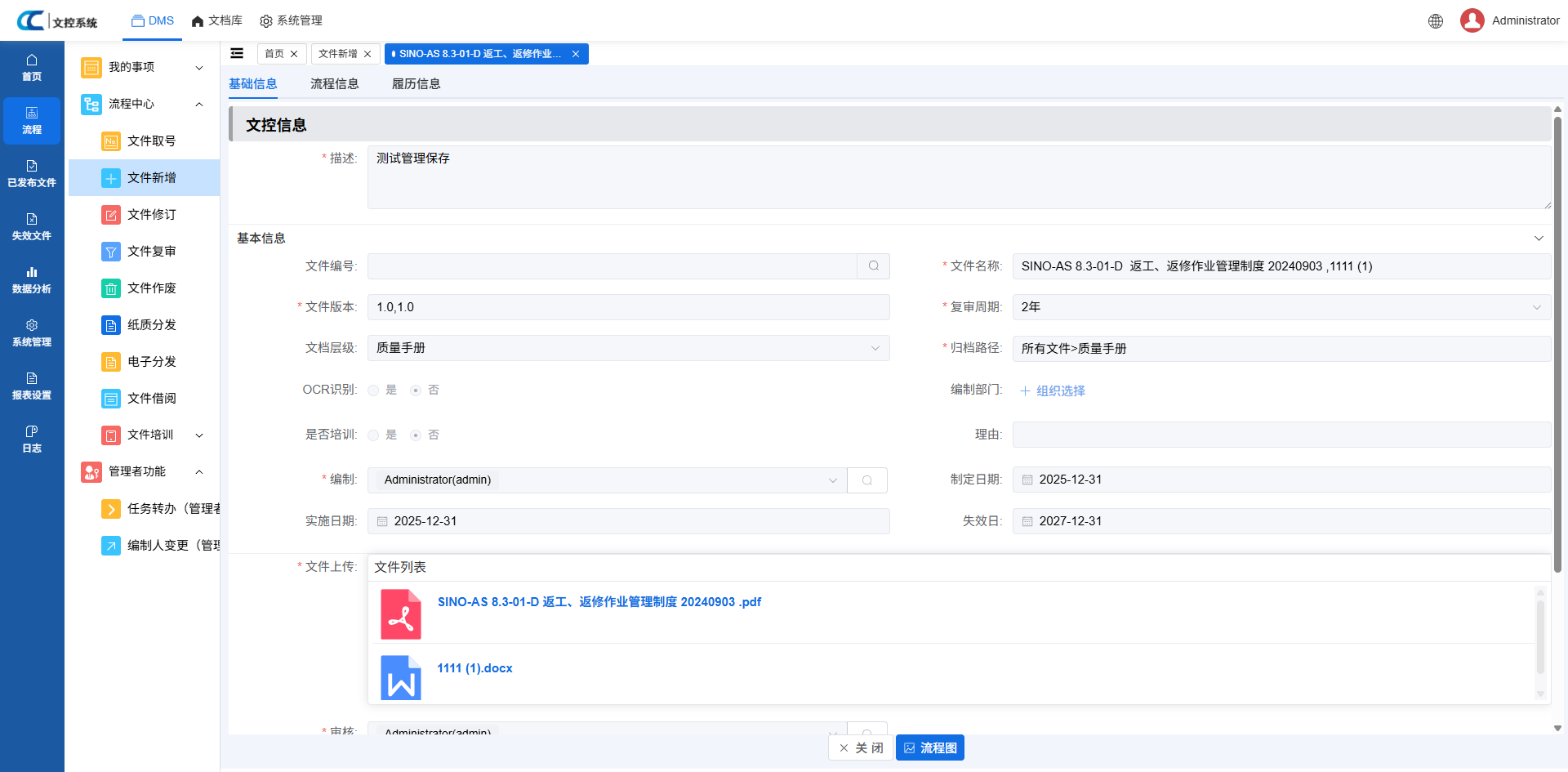The width and height of the screenshot is (1568, 772).
Task: Open the 文档层级 dropdown showing 质量手册
Action: pos(627,347)
